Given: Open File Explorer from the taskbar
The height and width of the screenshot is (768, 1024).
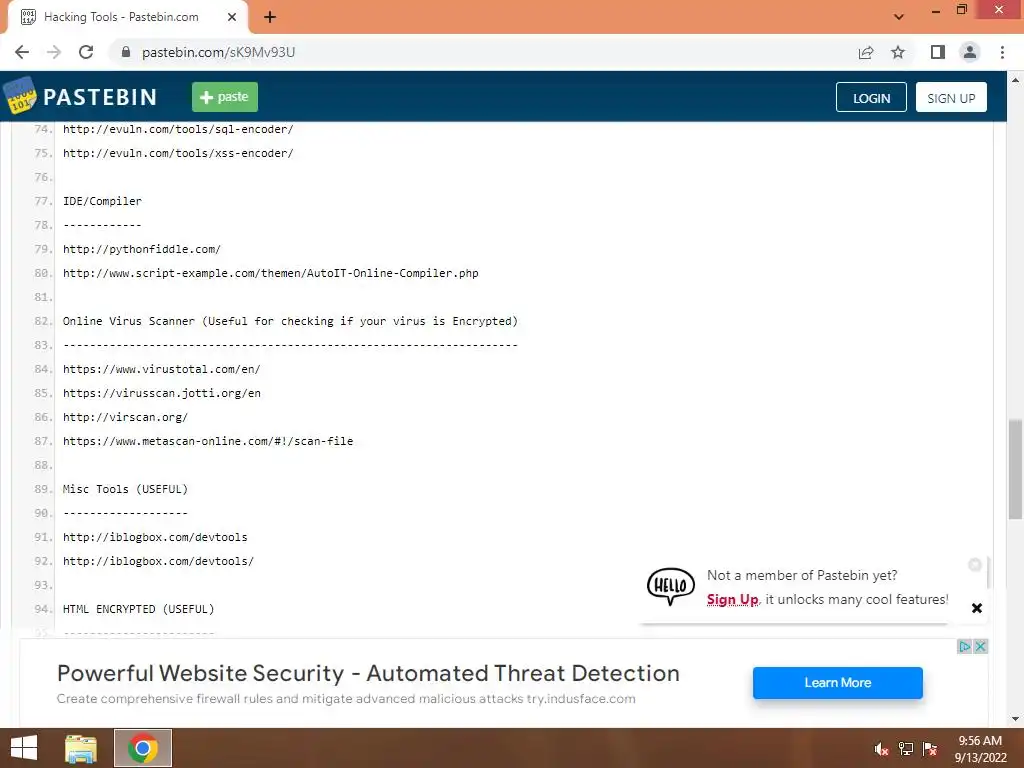Looking at the screenshot, I should pyautogui.click(x=81, y=748).
